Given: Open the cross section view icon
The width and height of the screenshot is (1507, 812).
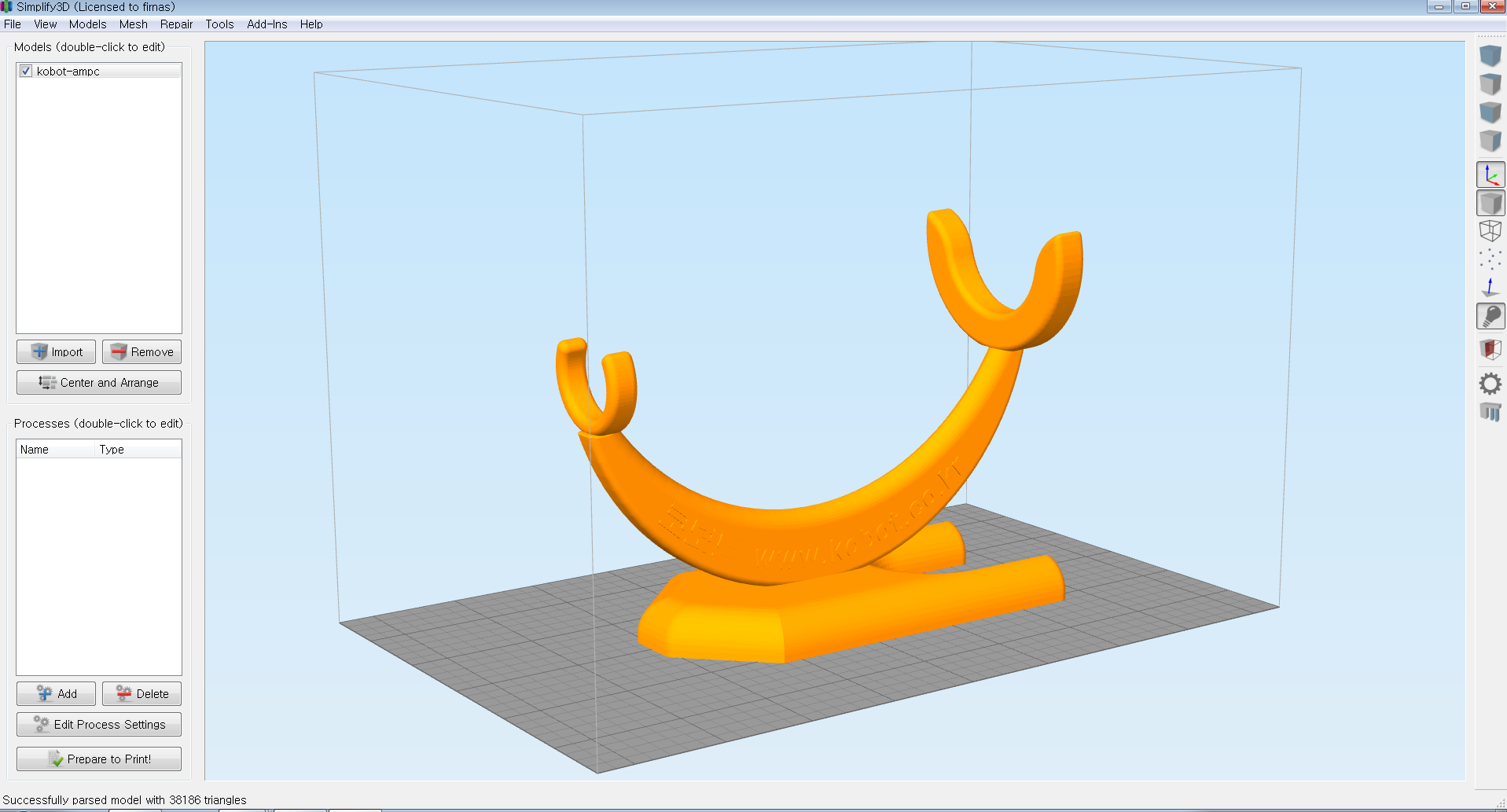Looking at the screenshot, I should (1490, 349).
